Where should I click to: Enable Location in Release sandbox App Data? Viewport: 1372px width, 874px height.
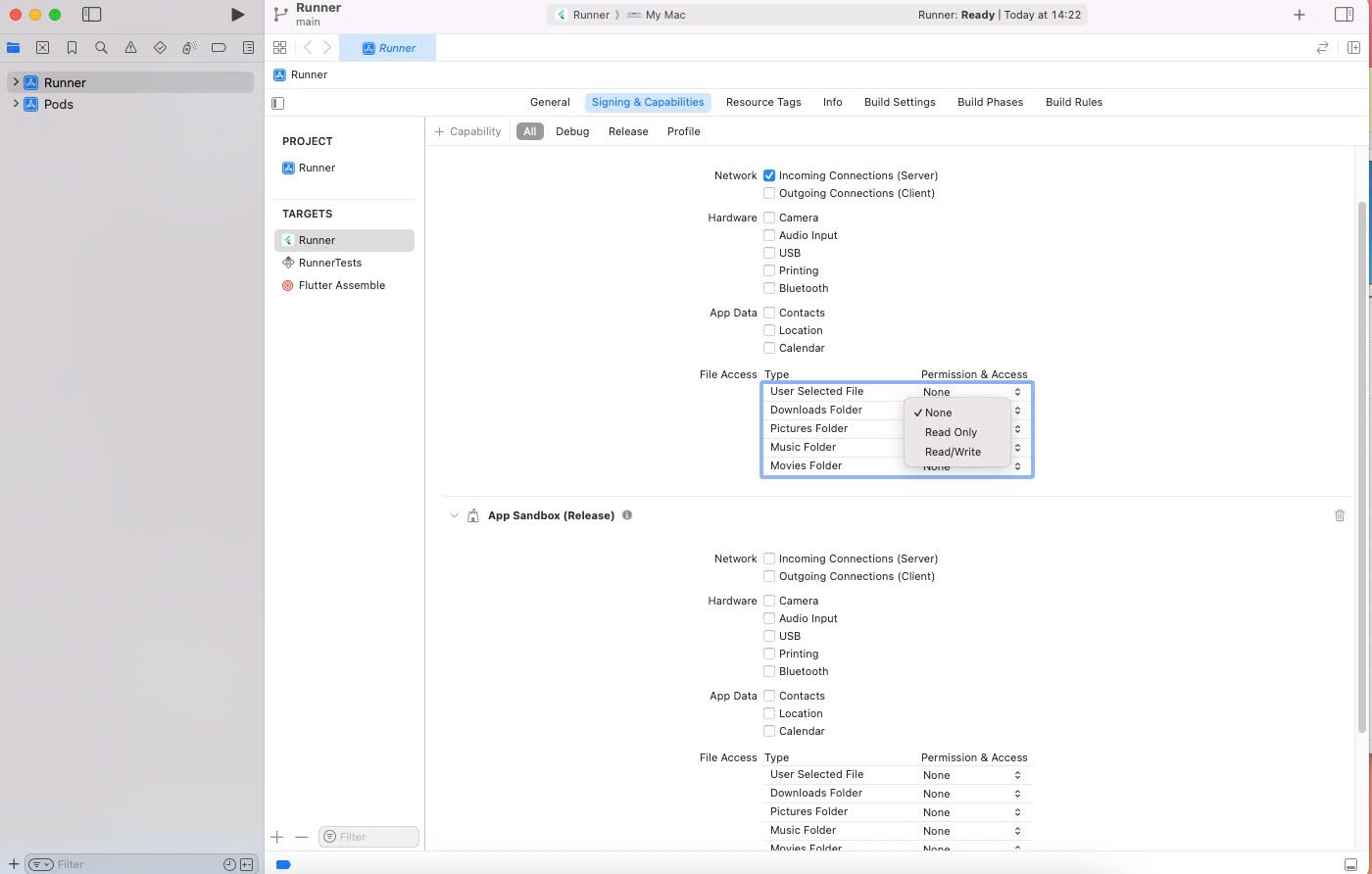(x=769, y=713)
